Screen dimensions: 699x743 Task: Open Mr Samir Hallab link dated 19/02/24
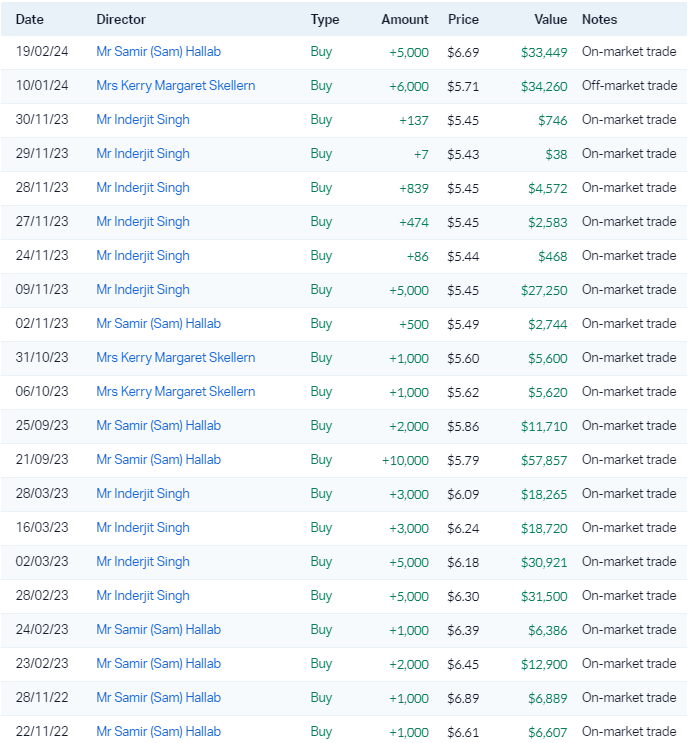pos(158,52)
